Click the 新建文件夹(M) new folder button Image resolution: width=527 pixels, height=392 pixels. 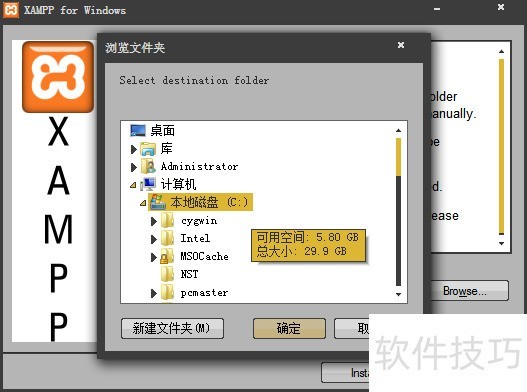pos(172,328)
